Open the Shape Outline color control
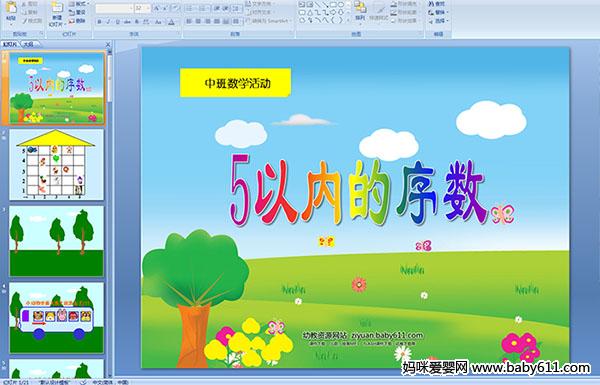Screen dimensions: 600x385 [x=406, y=12]
